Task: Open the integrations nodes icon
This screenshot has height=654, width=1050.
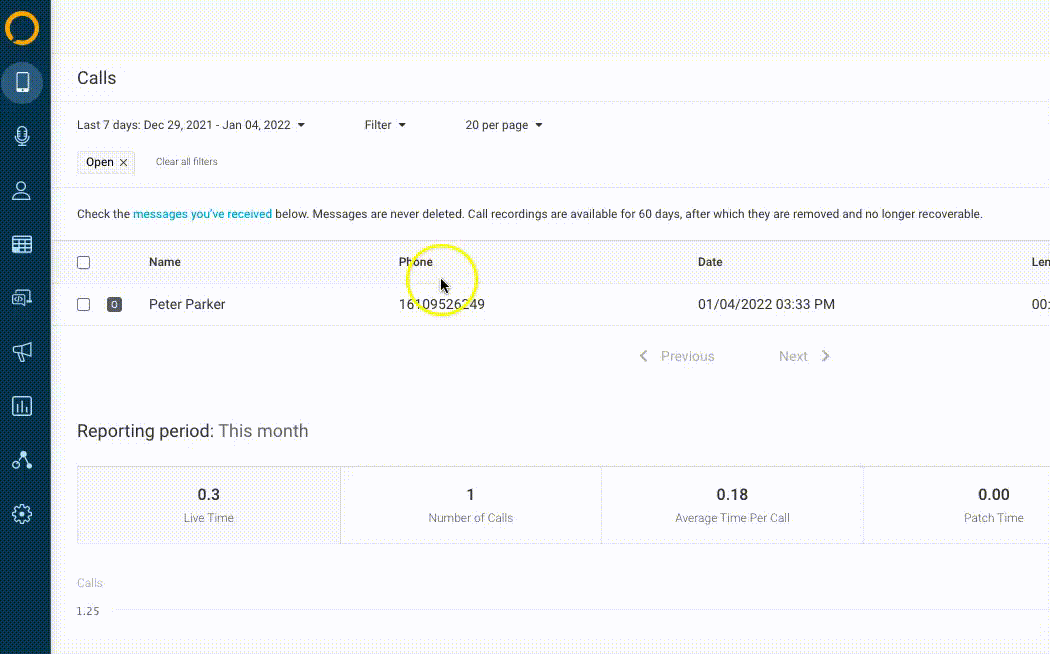Action: point(22,460)
